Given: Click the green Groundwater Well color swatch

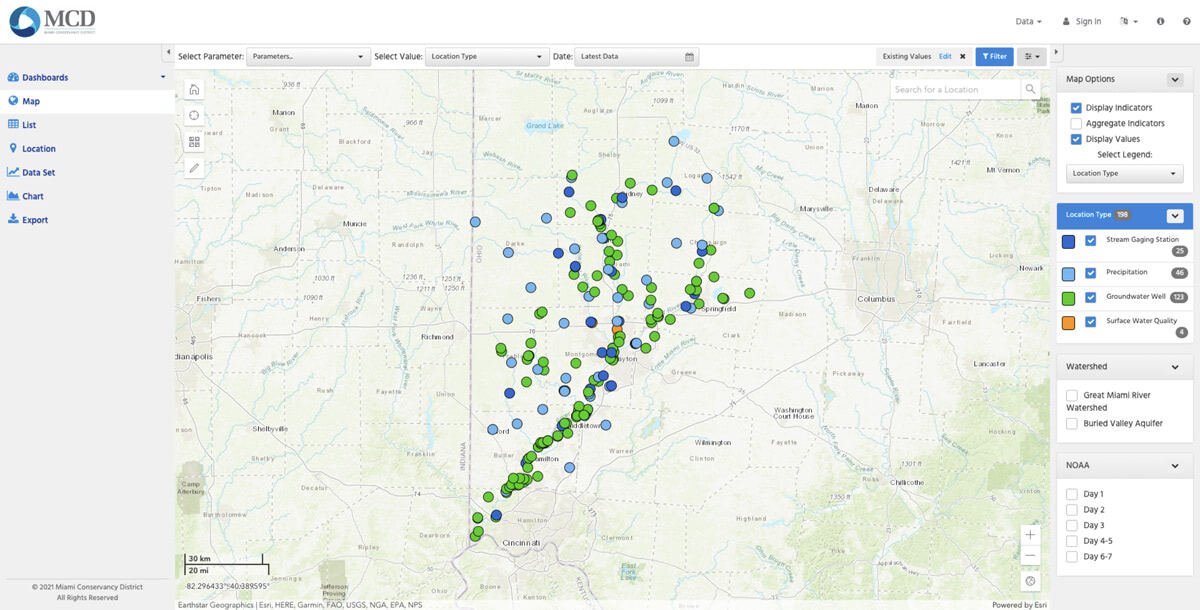Looking at the screenshot, I should point(1068,297).
